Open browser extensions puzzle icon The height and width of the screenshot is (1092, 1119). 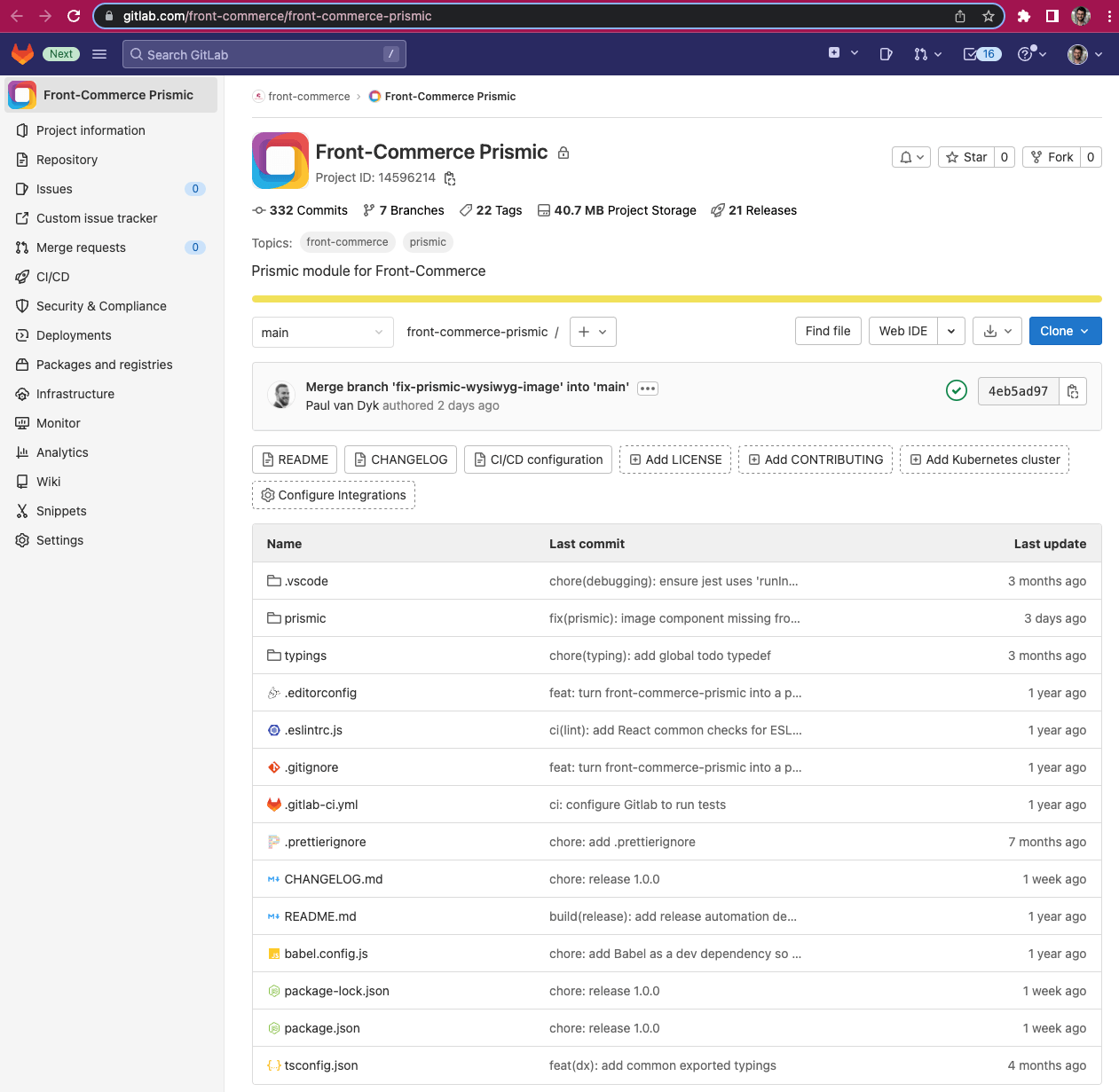(x=1024, y=16)
